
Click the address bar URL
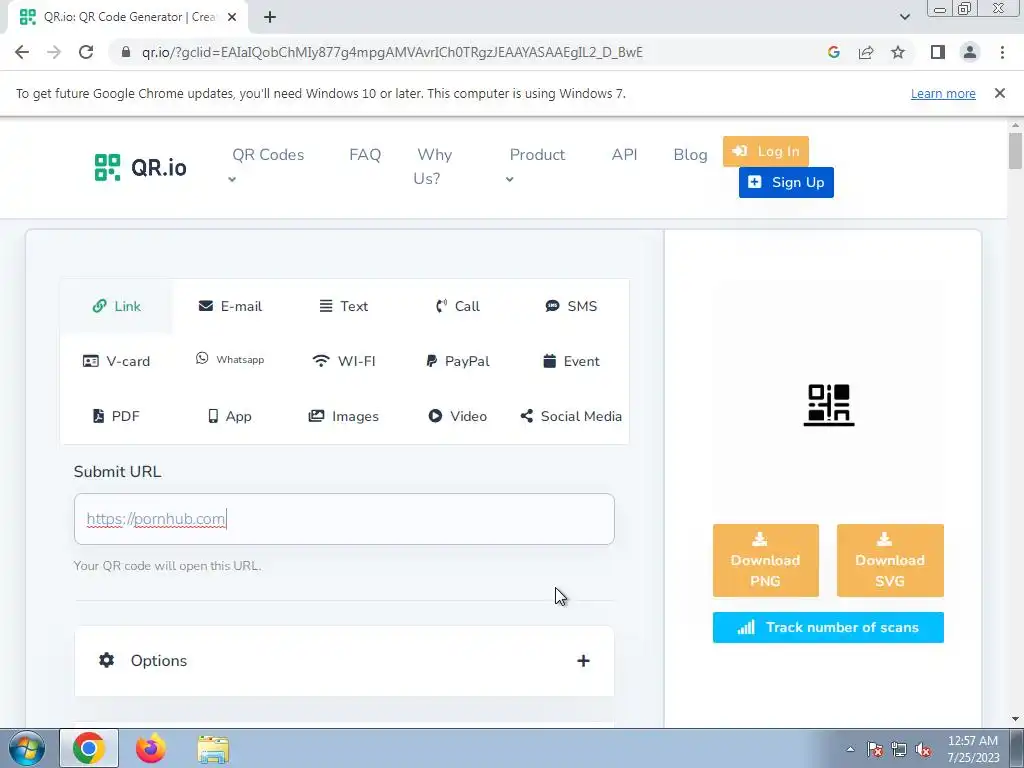(x=392, y=52)
